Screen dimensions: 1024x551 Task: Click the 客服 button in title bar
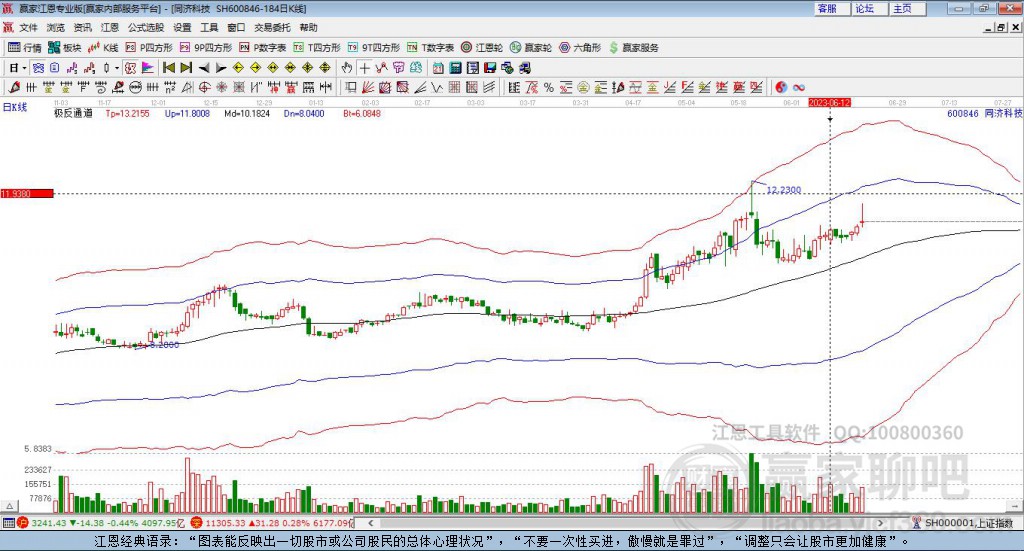(832, 8)
